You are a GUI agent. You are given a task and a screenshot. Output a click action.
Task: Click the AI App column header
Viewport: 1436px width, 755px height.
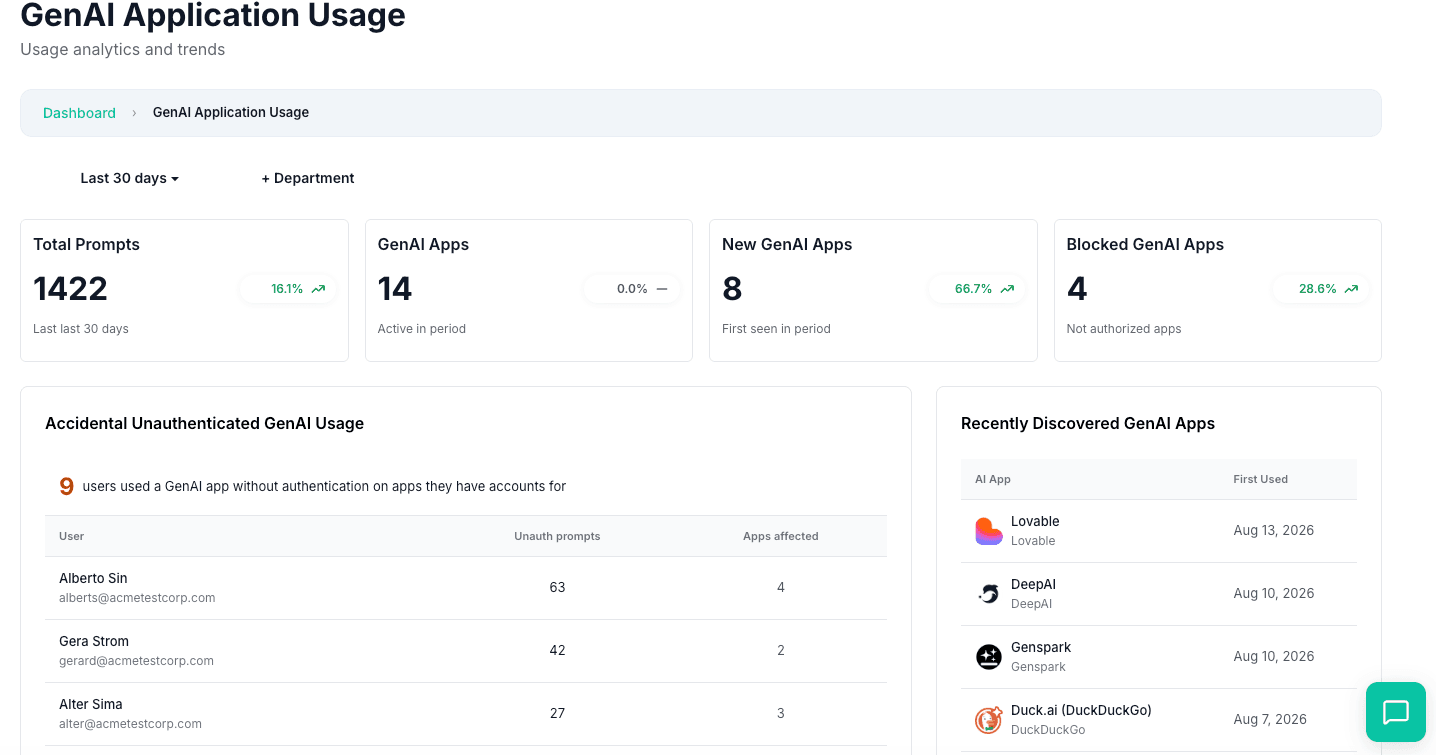pos(993,479)
